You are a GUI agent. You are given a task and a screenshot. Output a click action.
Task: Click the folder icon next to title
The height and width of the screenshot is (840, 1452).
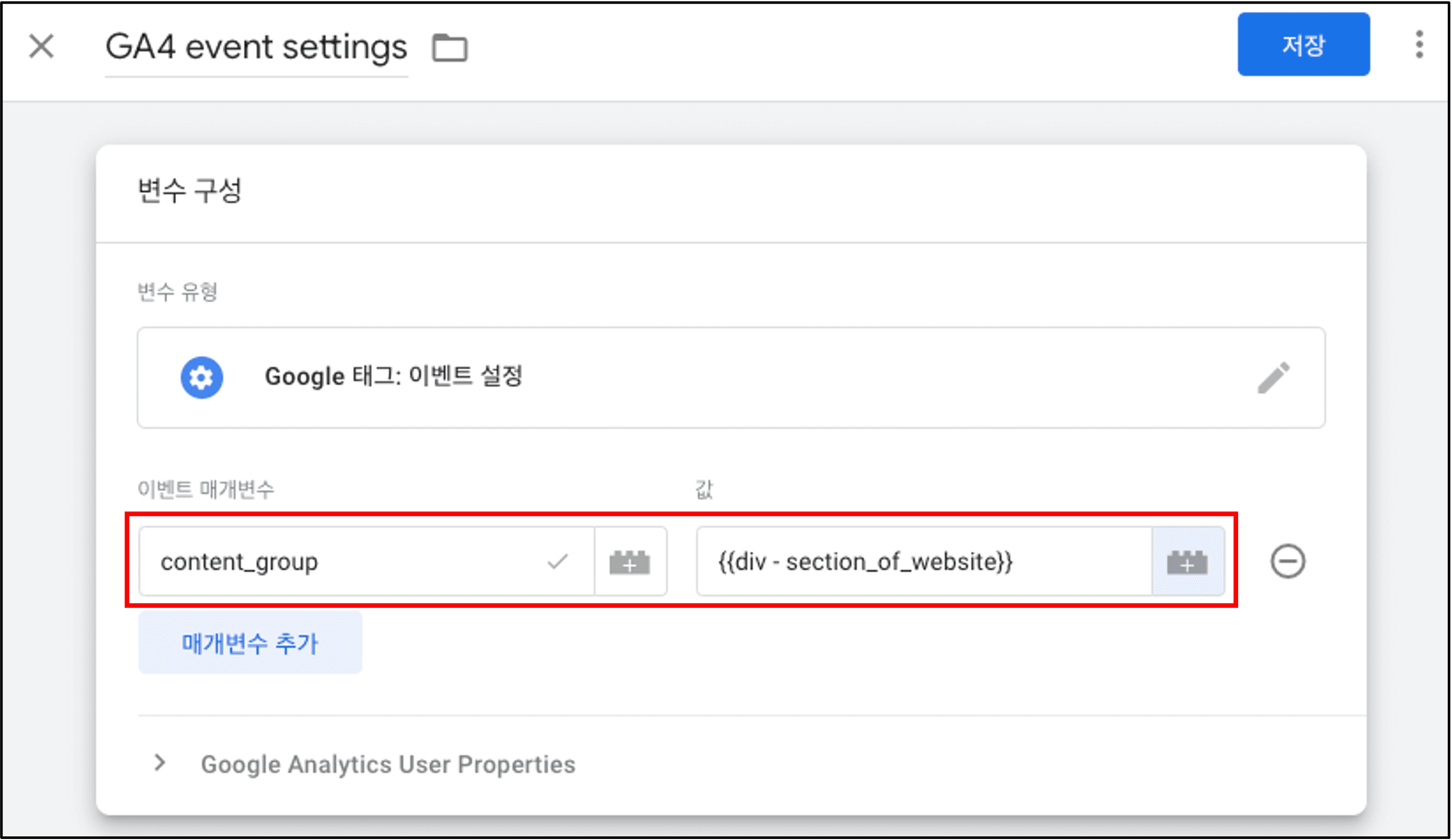point(449,47)
